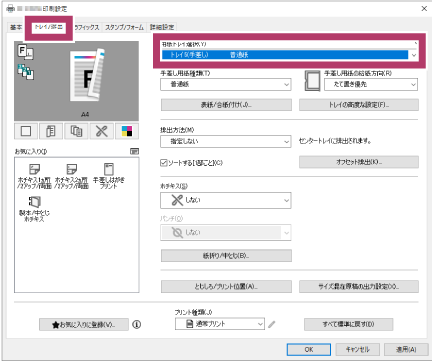Open the paper tray selection dropdown
Image resolution: width=432 pixels, height=362 pixels.
click(x=289, y=55)
